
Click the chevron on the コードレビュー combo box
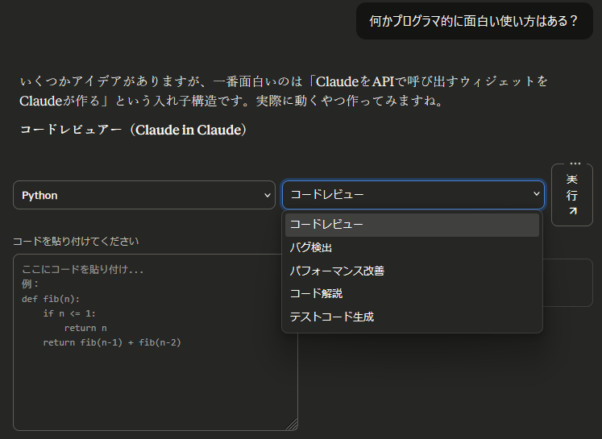[x=536, y=195]
